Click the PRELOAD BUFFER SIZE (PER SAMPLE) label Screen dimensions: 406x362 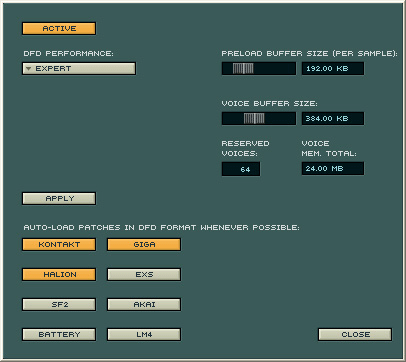309,53
